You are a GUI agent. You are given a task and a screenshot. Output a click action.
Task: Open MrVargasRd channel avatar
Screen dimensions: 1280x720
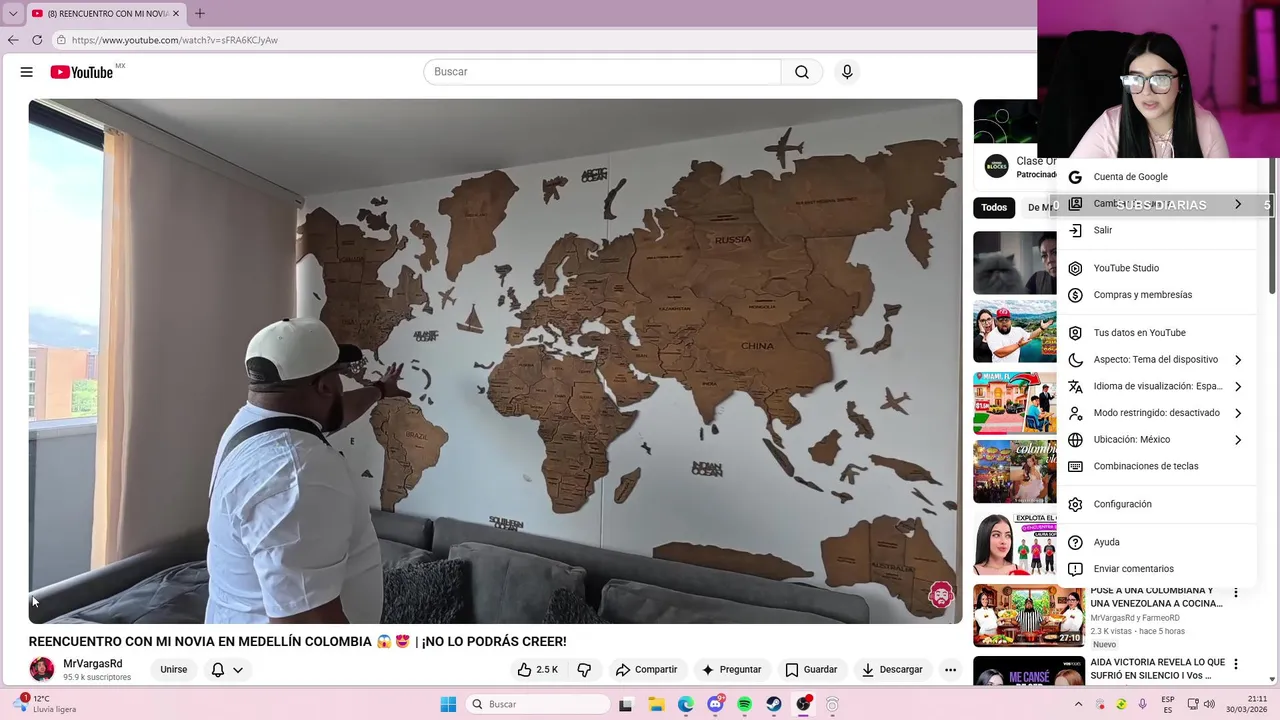click(x=42, y=669)
